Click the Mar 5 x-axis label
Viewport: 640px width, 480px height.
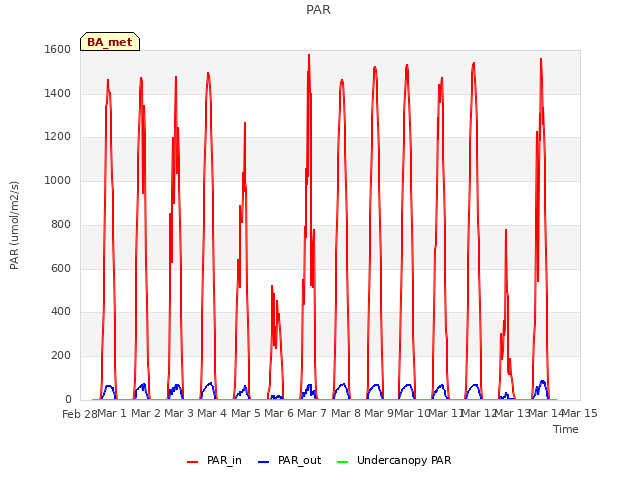coord(246,413)
